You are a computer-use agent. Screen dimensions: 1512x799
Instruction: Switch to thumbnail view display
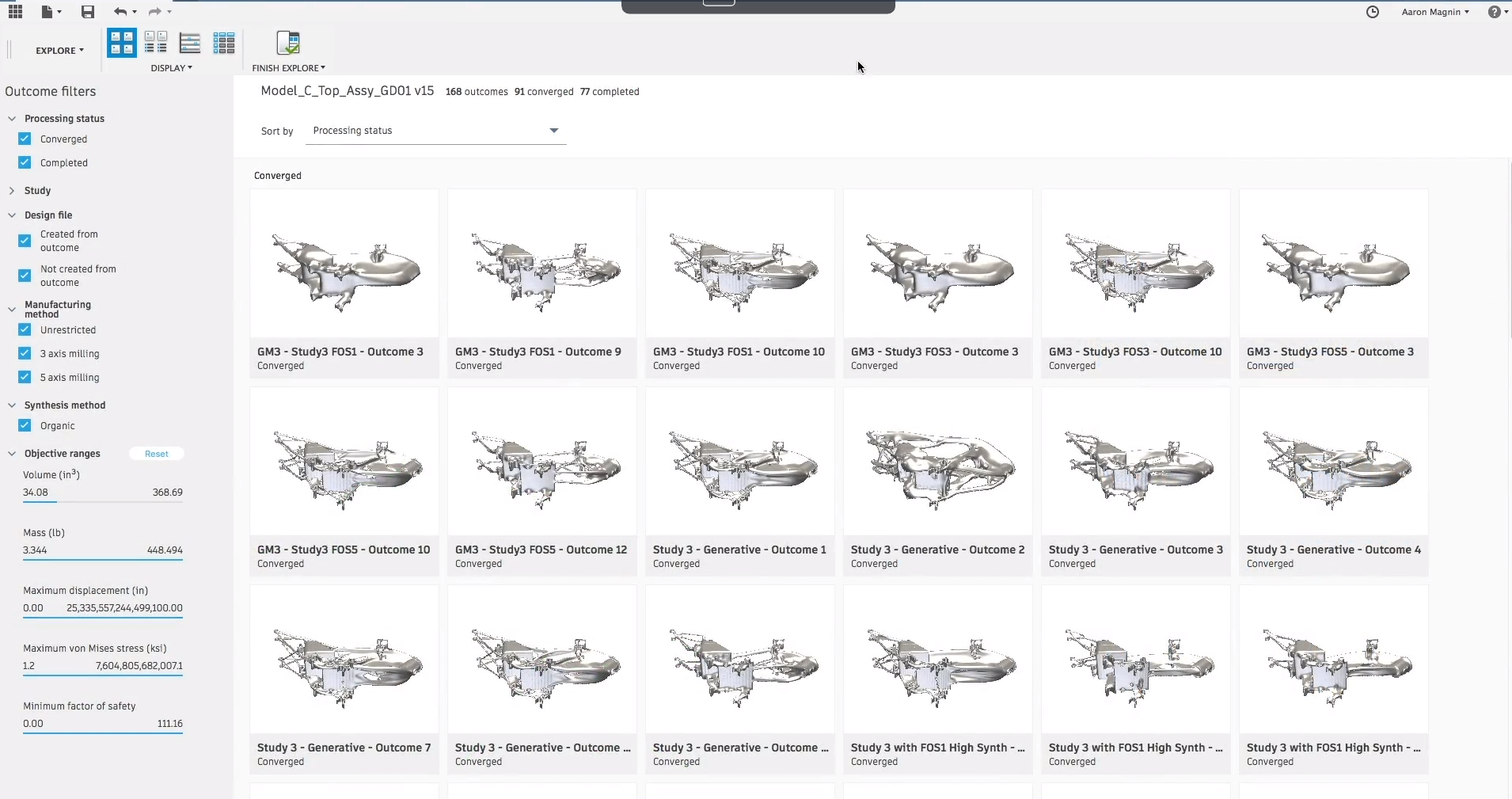click(x=122, y=43)
